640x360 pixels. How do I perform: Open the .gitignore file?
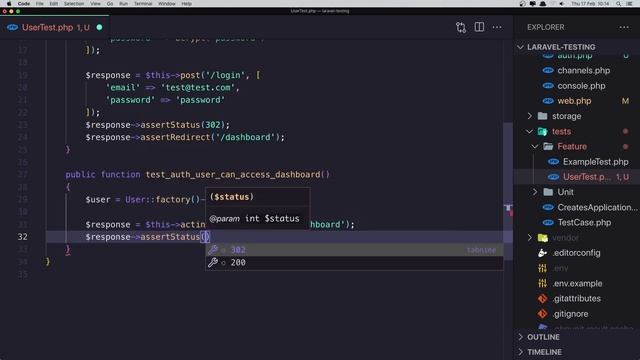coord(570,314)
